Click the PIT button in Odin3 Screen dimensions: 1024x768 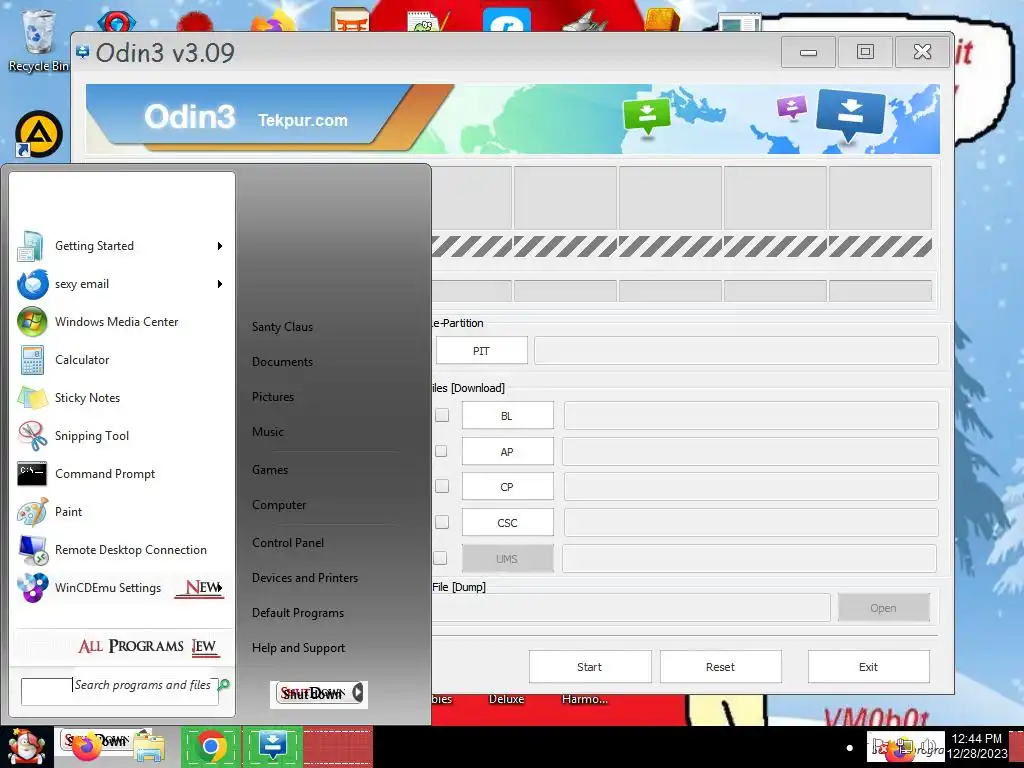click(x=481, y=351)
